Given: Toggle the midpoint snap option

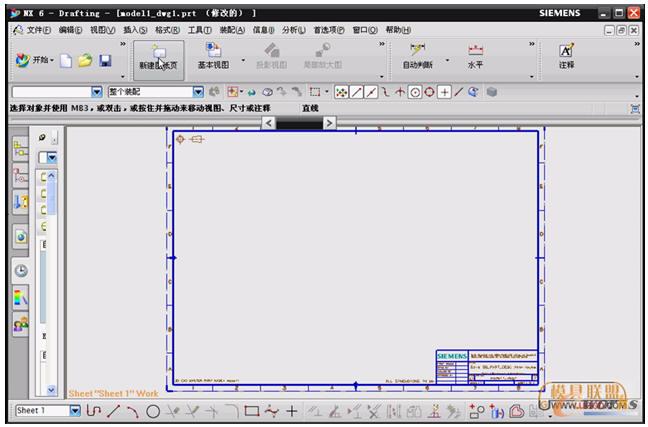Looking at the screenshot, I should tap(370, 92).
